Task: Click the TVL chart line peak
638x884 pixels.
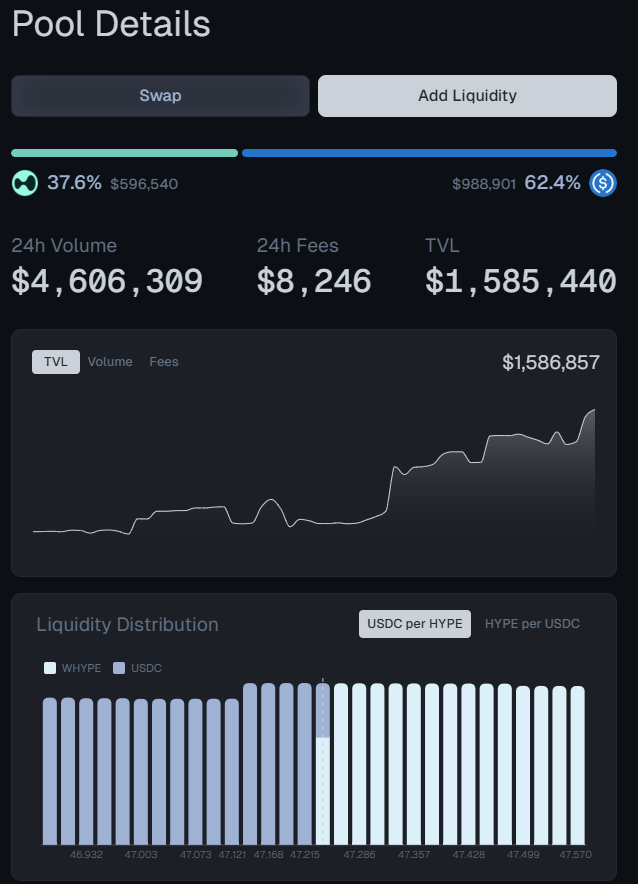Action: 593,411
